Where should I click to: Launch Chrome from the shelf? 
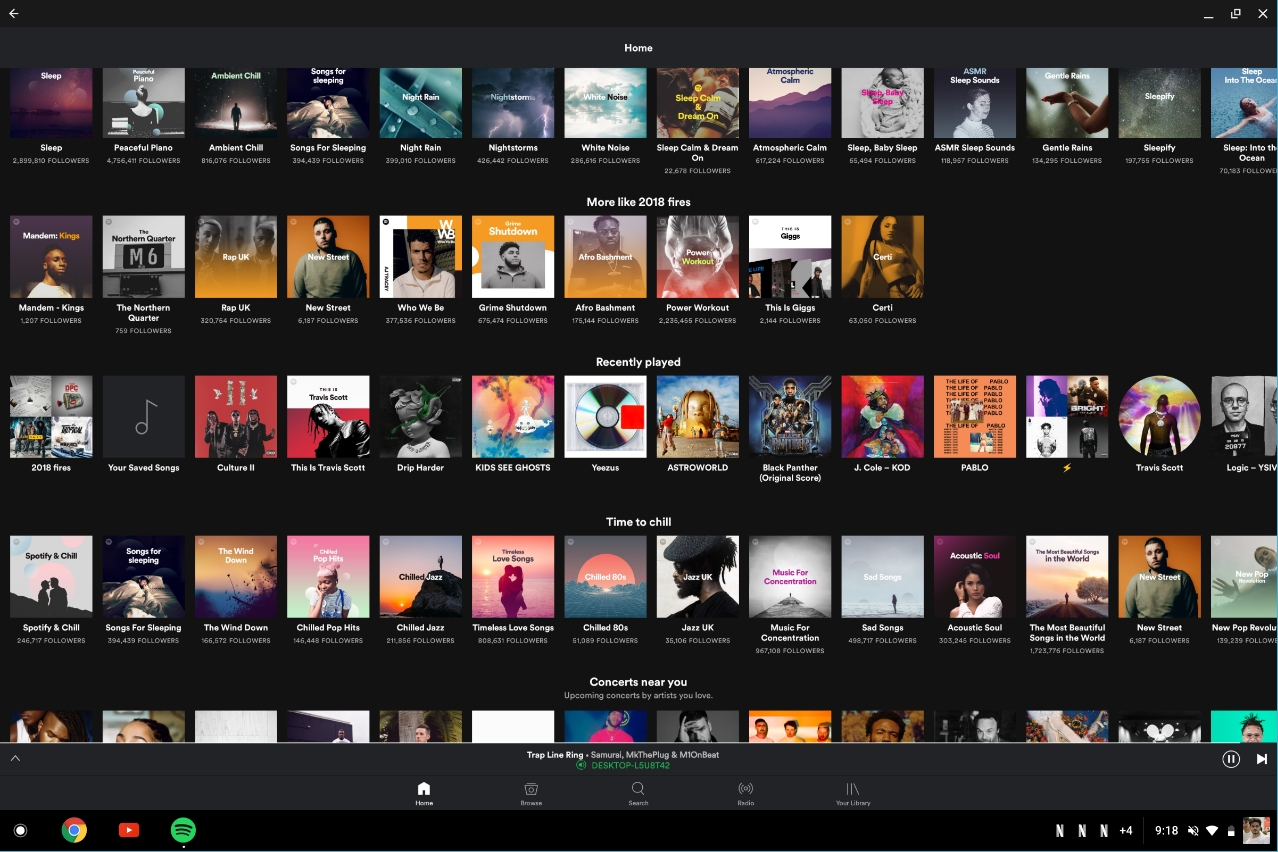(74, 830)
